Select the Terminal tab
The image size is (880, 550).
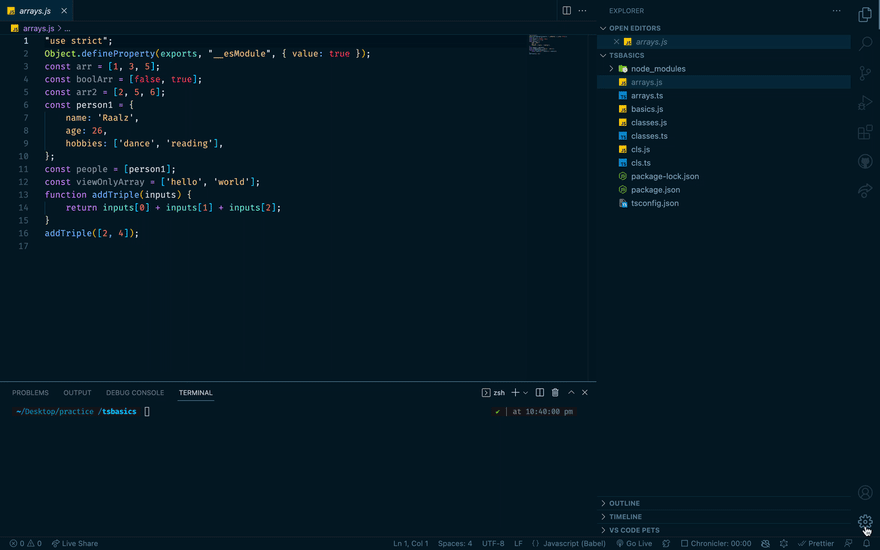click(195, 392)
